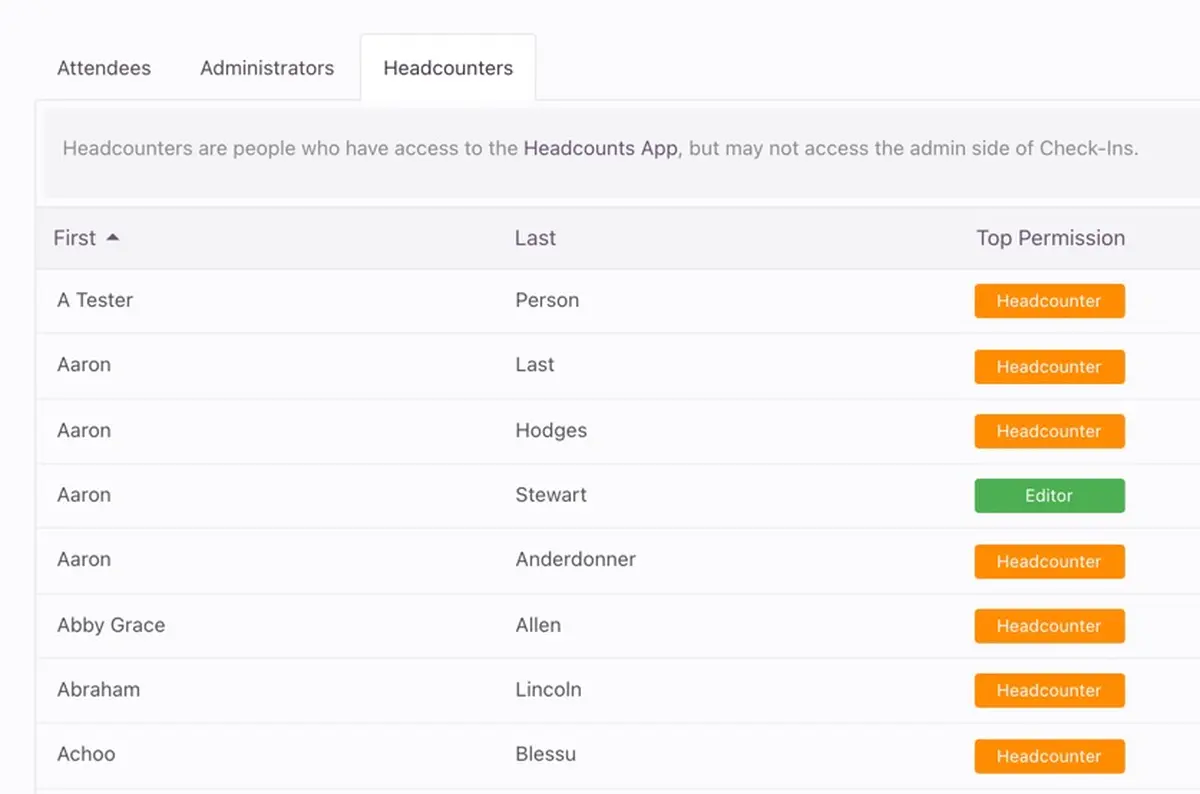This screenshot has width=1200, height=794.
Task: Click Headcounter badge for Aaron Last
Action: [x=1050, y=367]
